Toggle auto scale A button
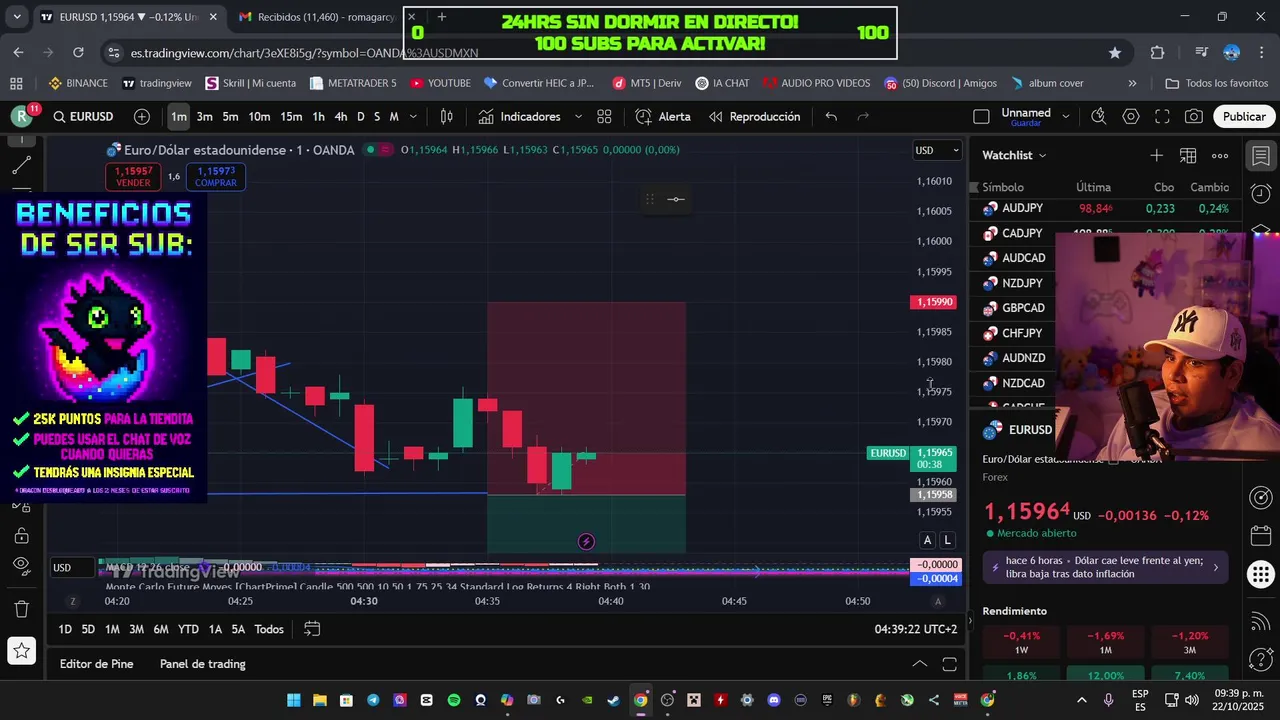 tap(927, 540)
